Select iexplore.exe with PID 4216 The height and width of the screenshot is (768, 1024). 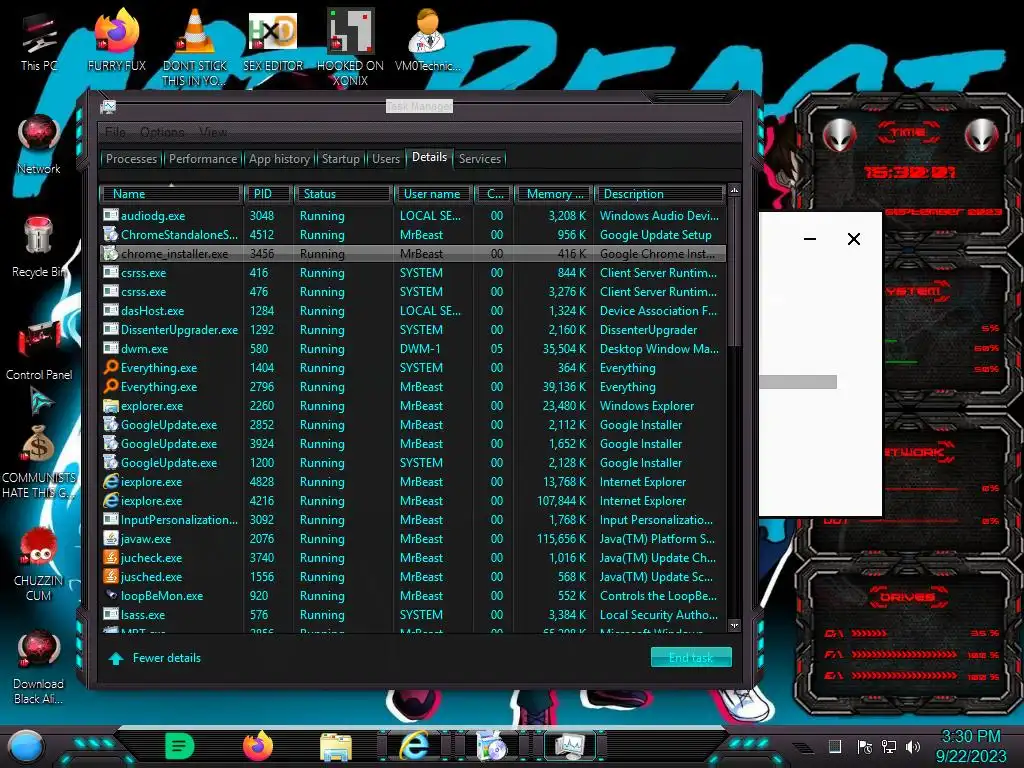[413, 501]
